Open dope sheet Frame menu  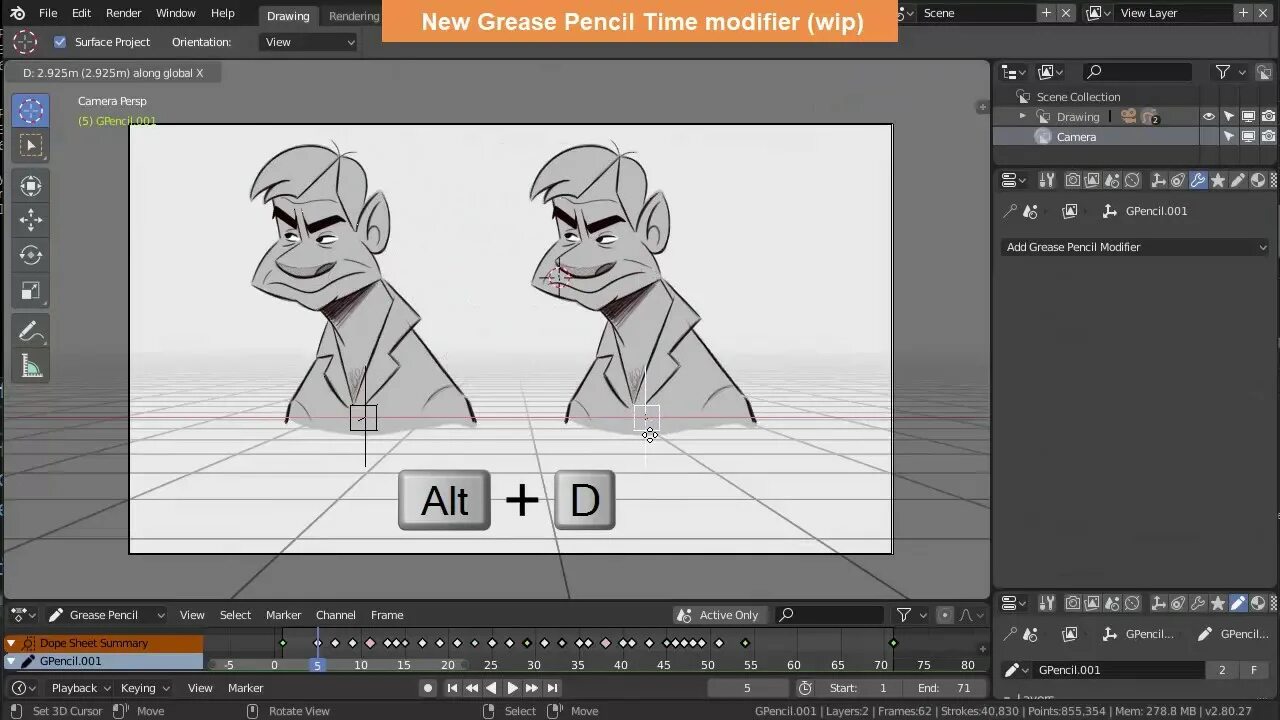click(x=387, y=615)
